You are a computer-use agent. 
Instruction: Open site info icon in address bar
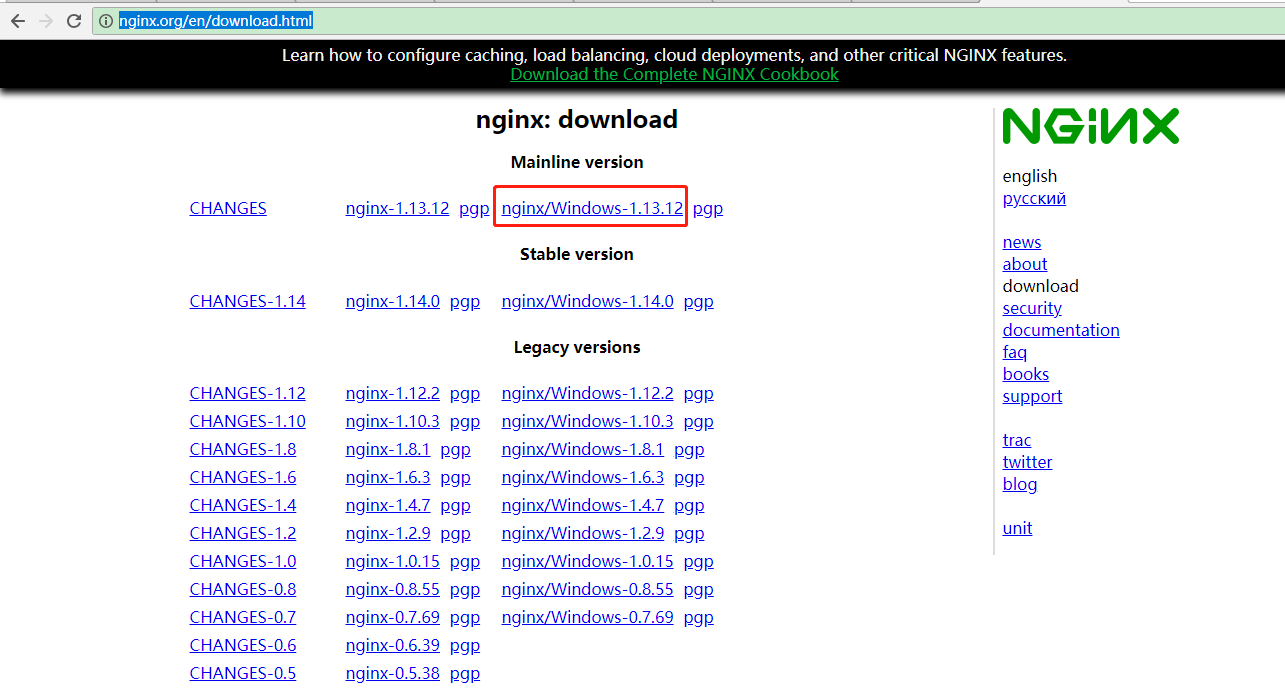[x=106, y=20]
